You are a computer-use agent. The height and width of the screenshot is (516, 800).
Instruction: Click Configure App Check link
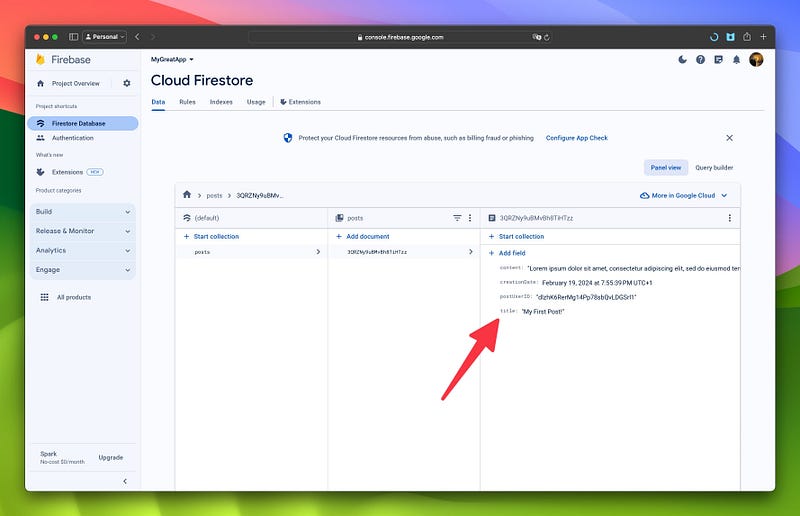pos(577,138)
